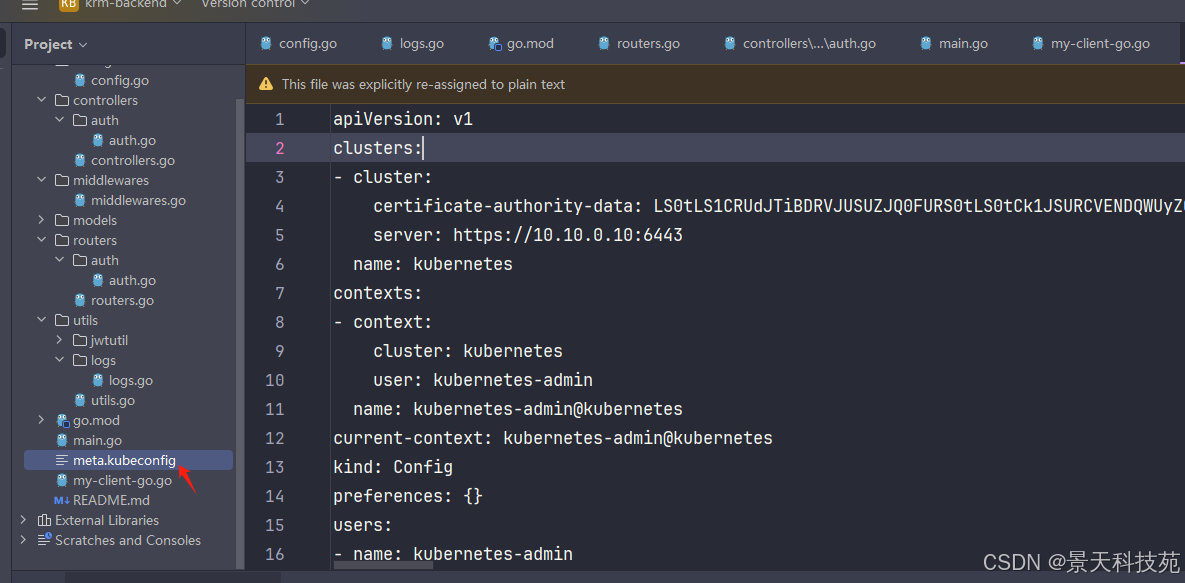Click the controllers folder icon
The image size is (1185, 583).
click(x=62, y=100)
